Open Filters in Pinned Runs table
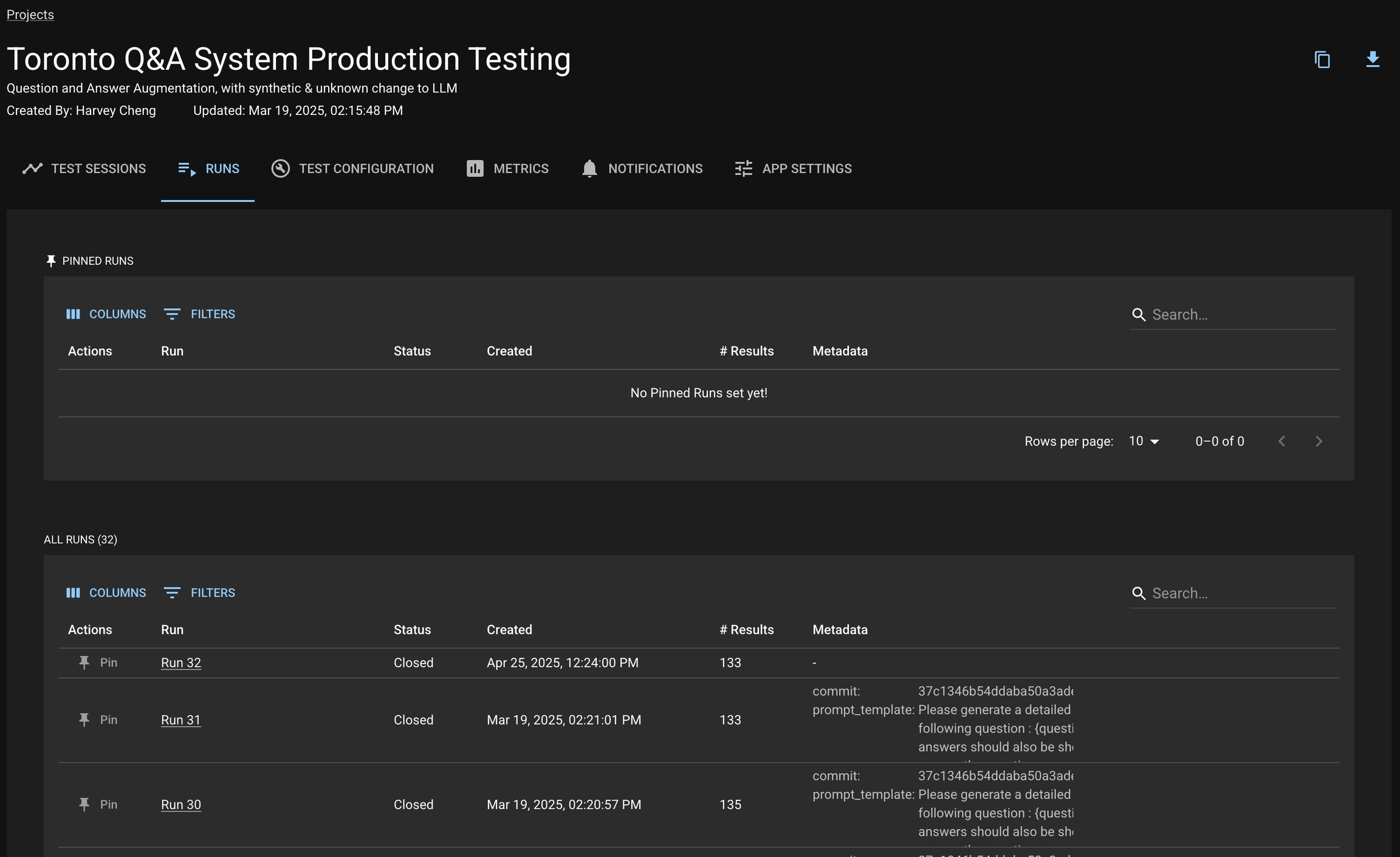1400x857 pixels. [x=199, y=314]
